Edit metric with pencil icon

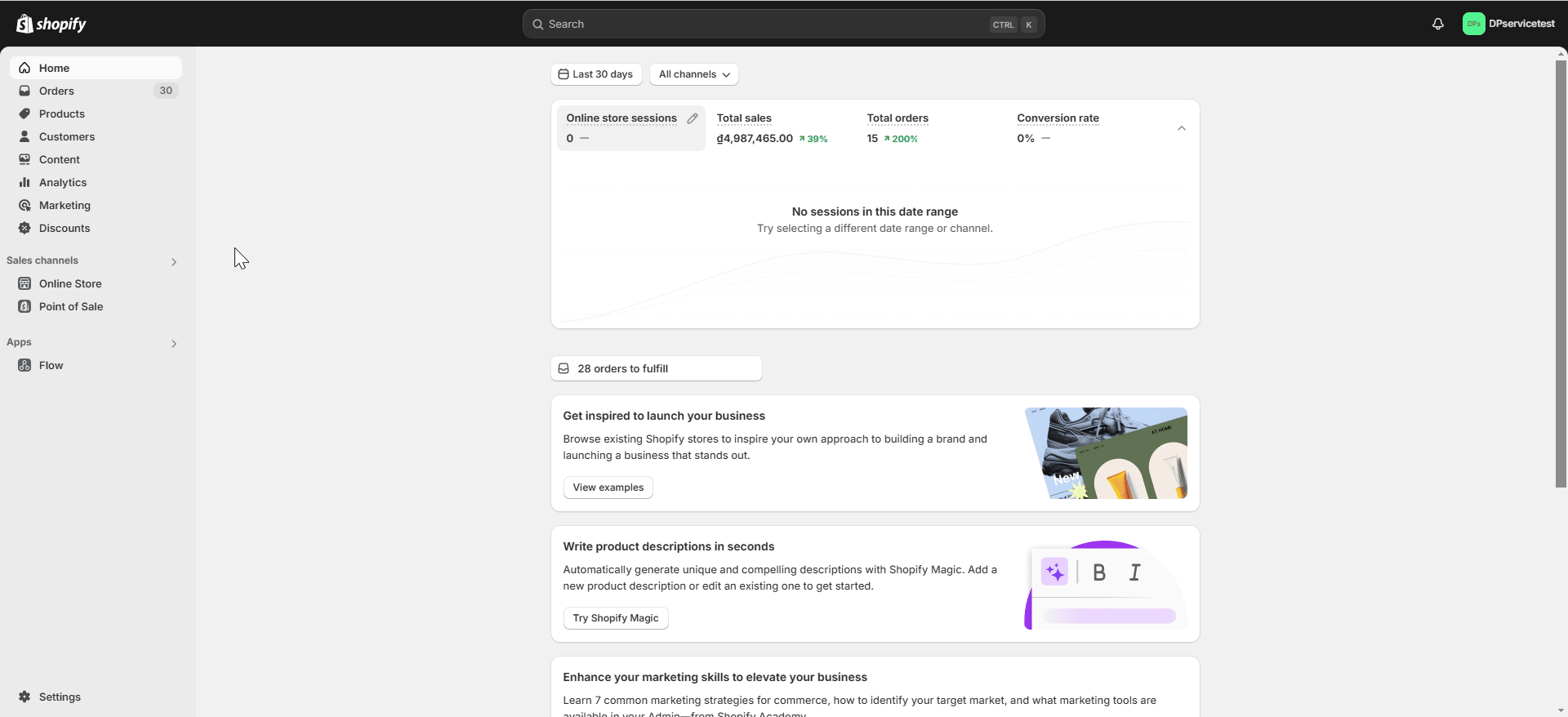coord(693,118)
